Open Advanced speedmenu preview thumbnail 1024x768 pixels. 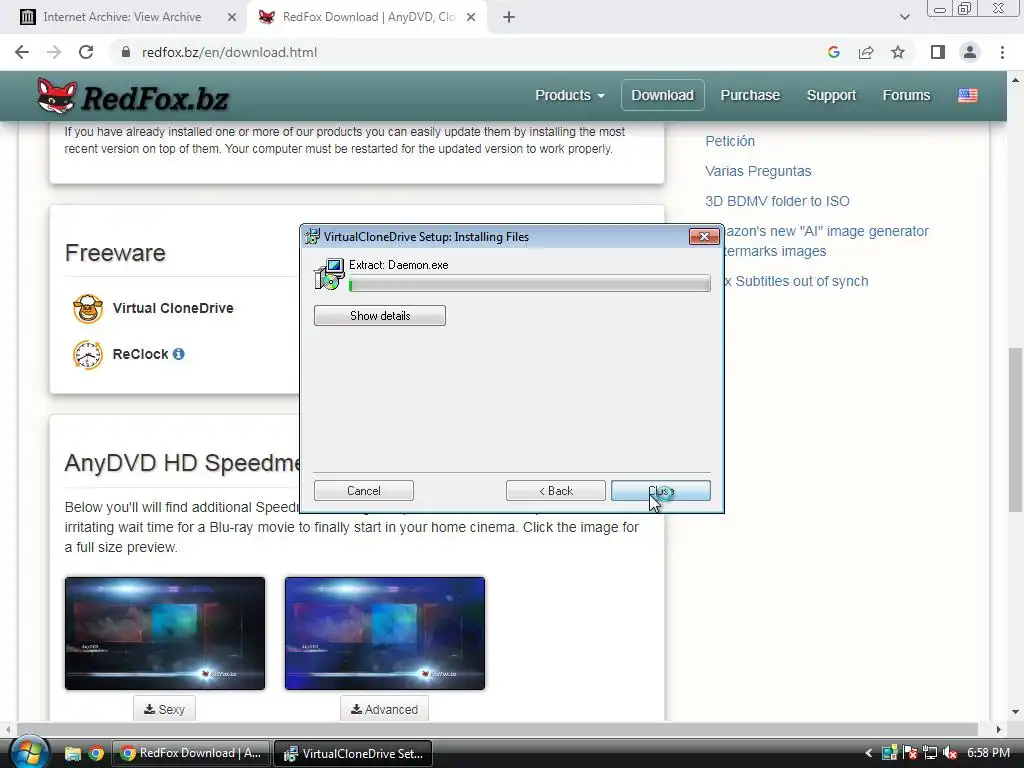[x=385, y=633]
